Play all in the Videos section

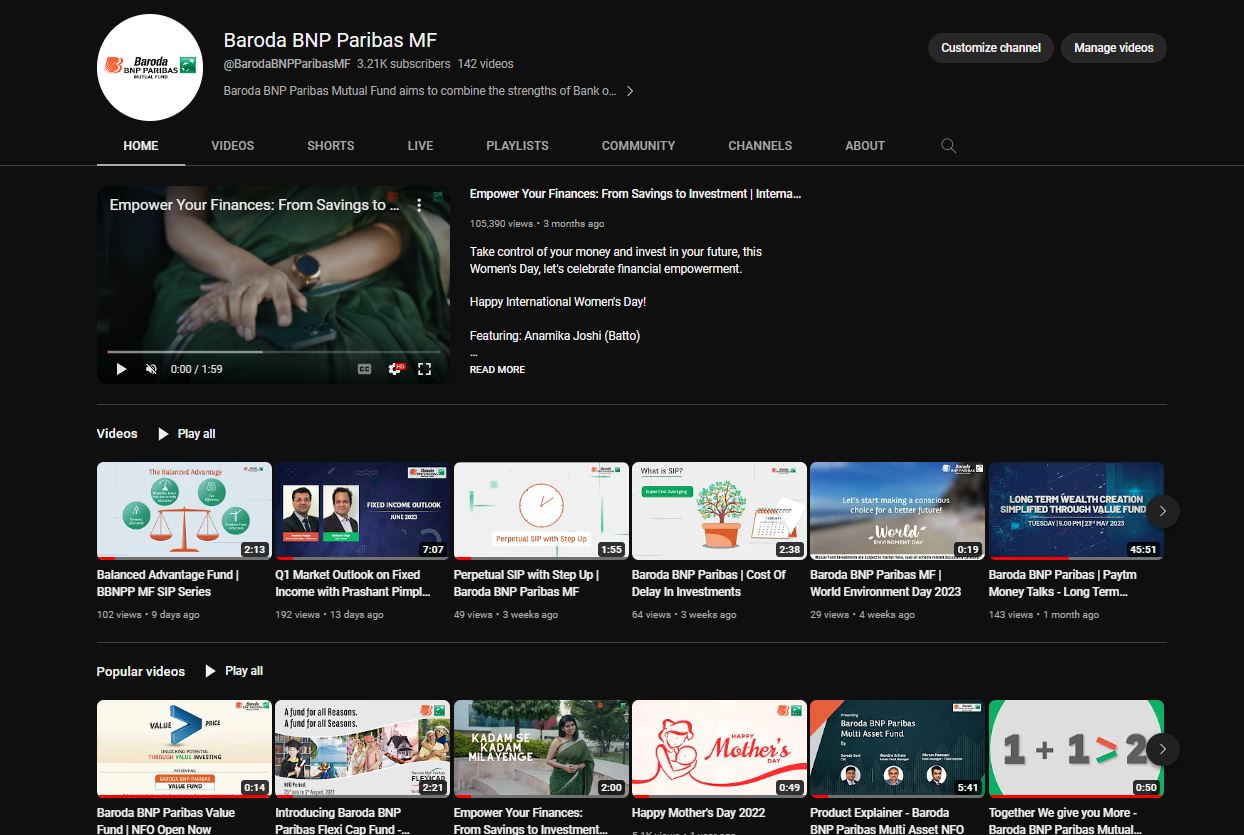186,434
